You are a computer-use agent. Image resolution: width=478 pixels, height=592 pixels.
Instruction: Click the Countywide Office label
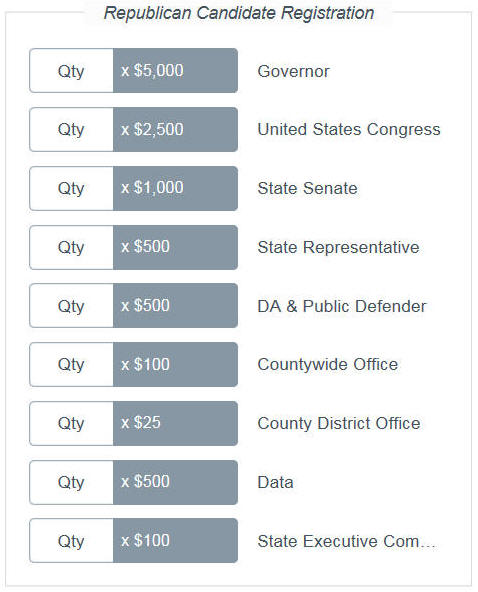tap(327, 365)
